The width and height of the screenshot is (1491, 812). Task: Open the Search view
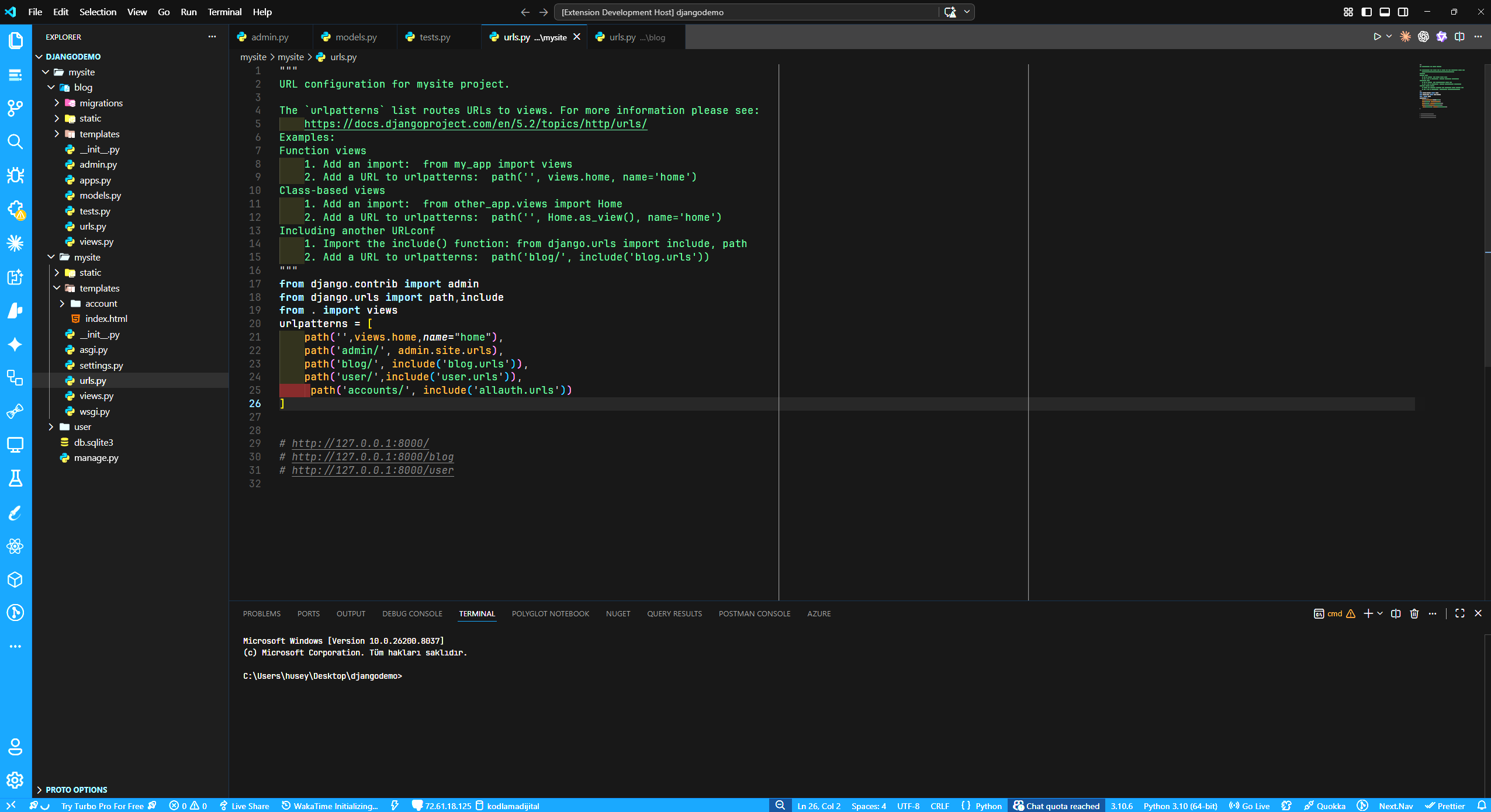click(x=16, y=142)
